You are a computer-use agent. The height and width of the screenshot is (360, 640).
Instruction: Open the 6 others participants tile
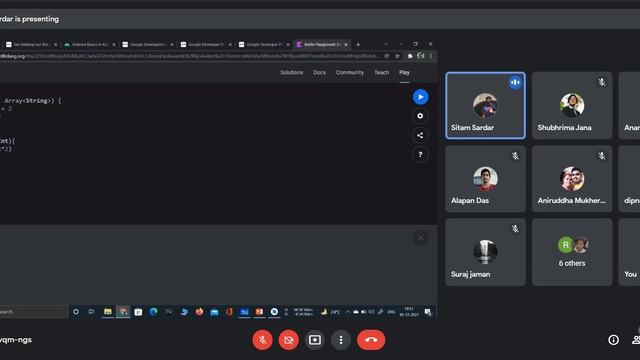tap(572, 252)
